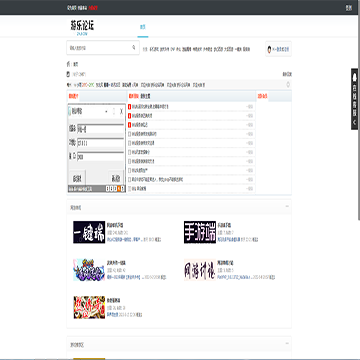Open the 手游端 forum board thumbnail
This screenshot has width=360, height=360.
[x=200, y=232]
